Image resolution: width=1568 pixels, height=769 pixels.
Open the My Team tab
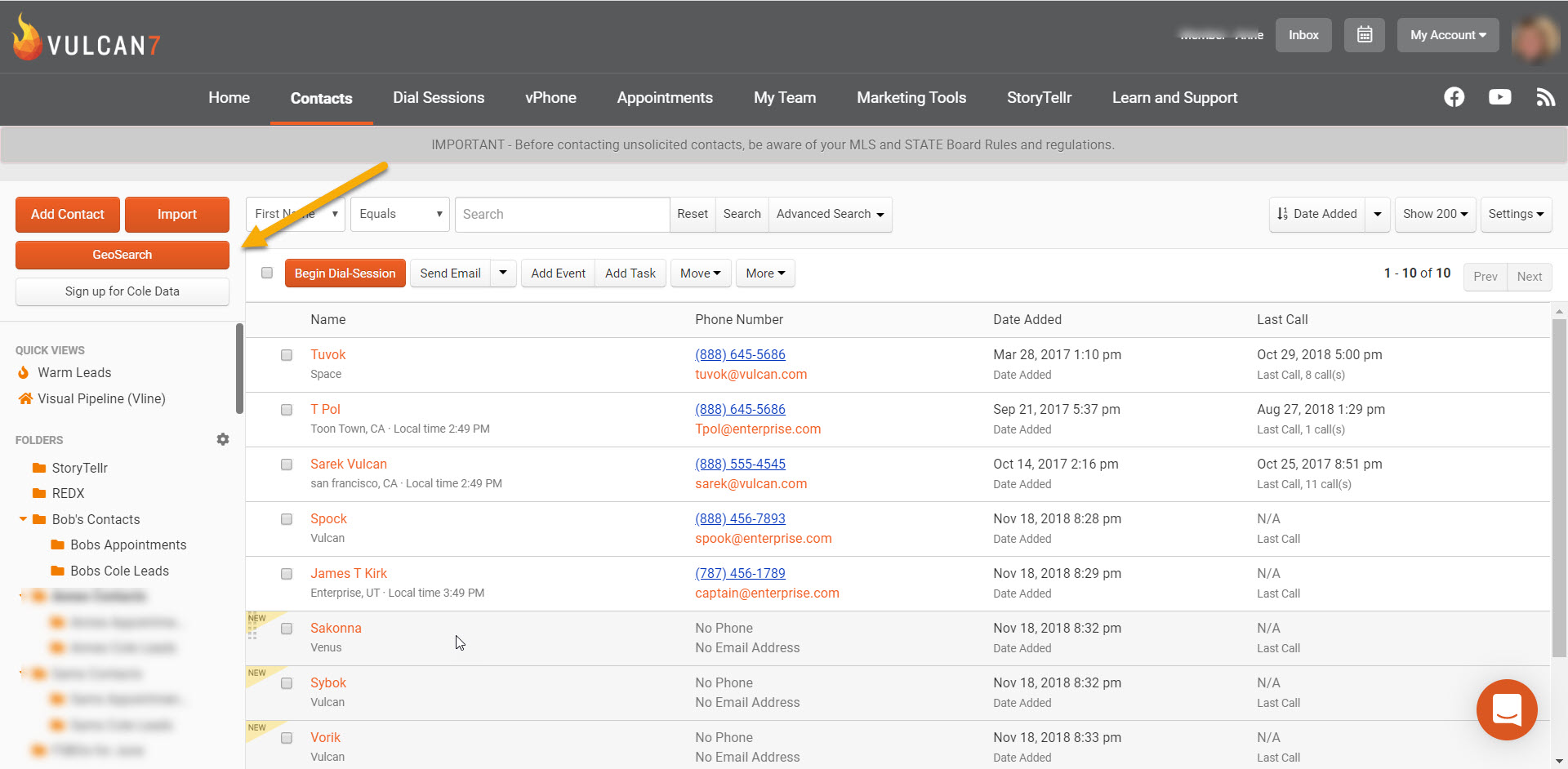pos(785,98)
